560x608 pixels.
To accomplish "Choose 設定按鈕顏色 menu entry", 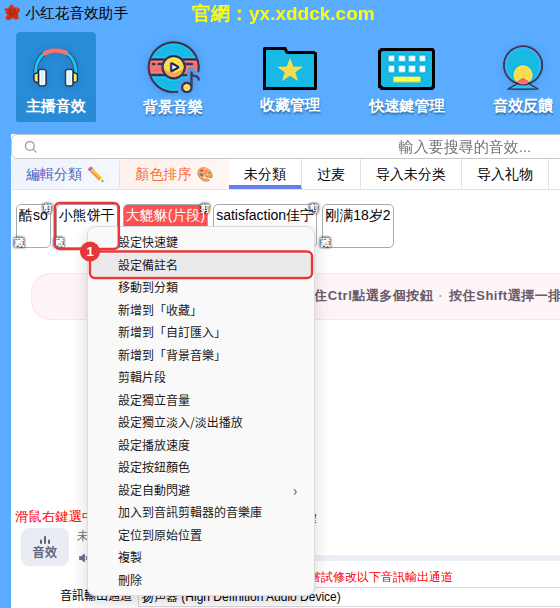I will click(x=201, y=467).
